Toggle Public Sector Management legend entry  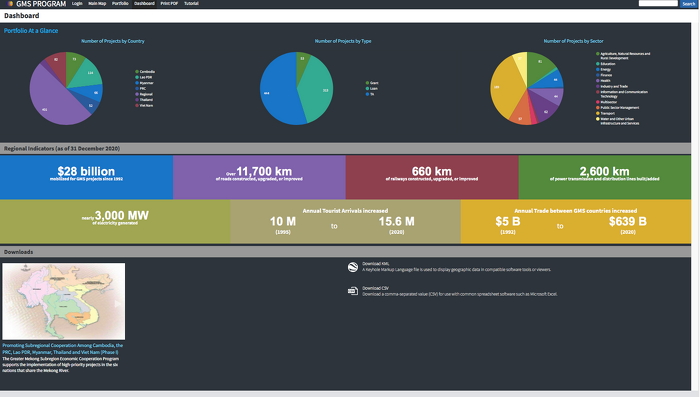pyautogui.click(x=617, y=108)
